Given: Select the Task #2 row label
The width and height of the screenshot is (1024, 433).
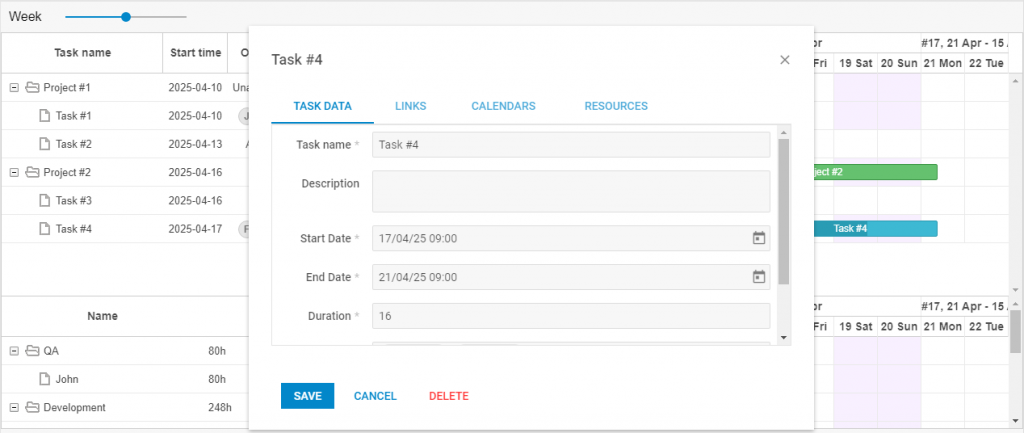Looking at the screenshot, I should (x=73, y=144).
